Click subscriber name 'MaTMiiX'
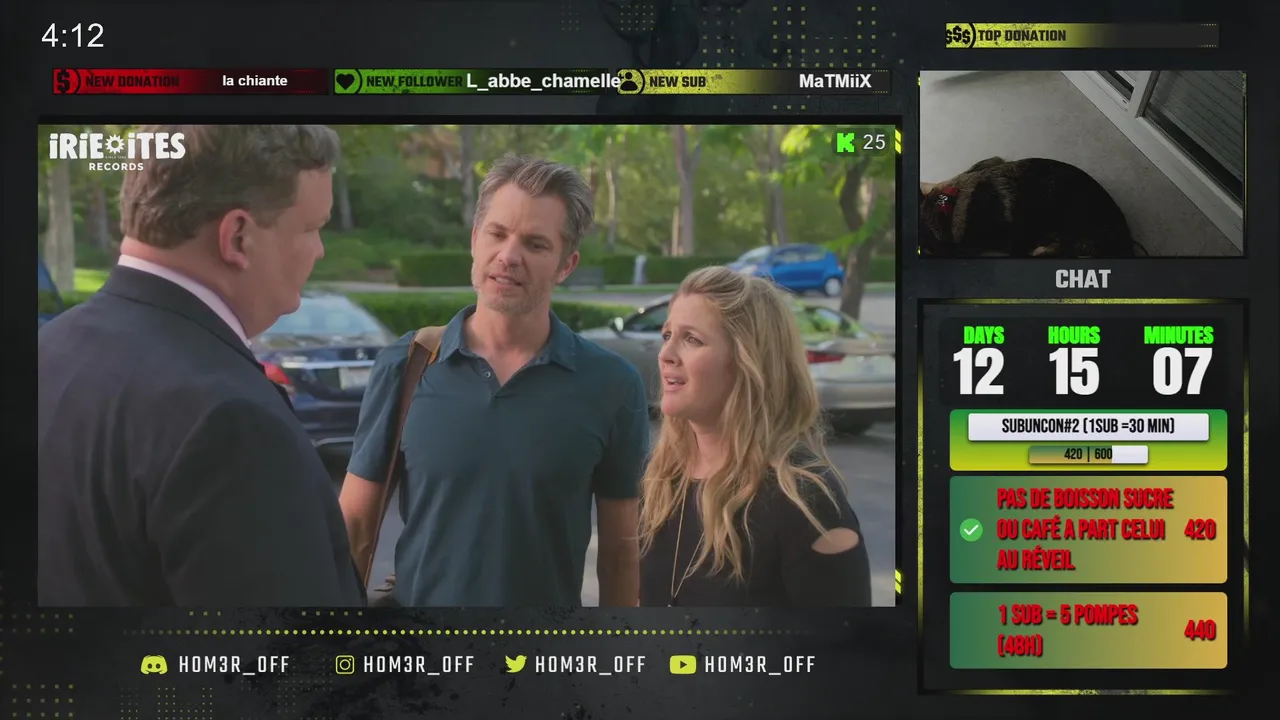This screenshot has width=1280, height=720. [836, 81]
